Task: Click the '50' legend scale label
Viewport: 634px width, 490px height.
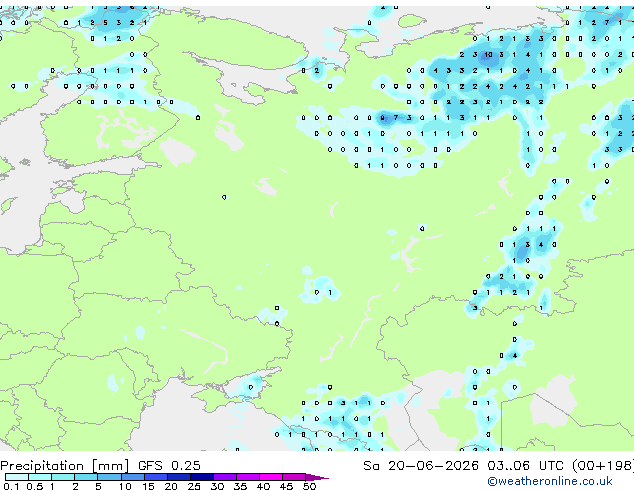Action: (x=310, y=486)
